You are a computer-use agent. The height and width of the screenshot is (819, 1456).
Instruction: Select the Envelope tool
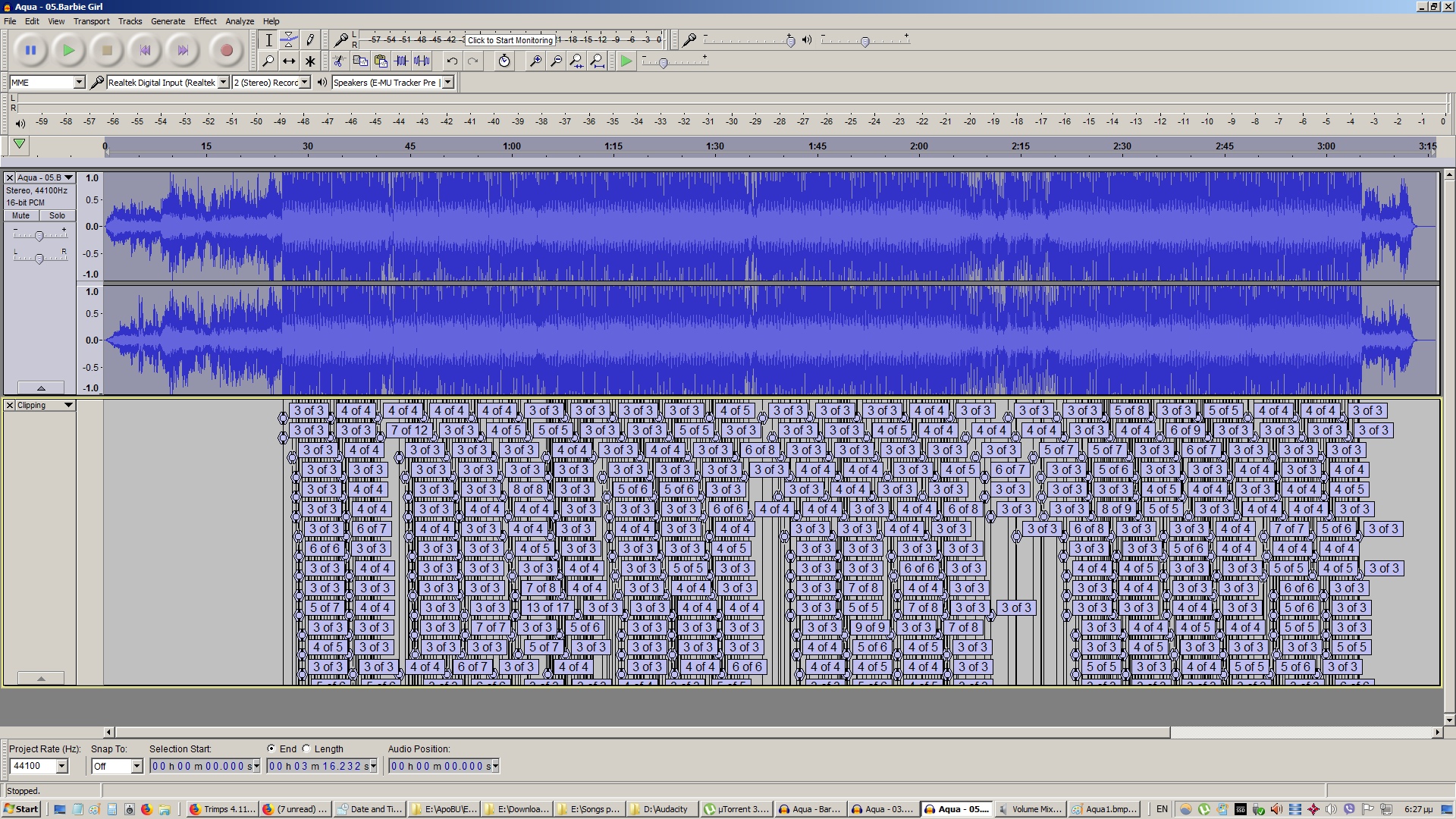point(289,40)
